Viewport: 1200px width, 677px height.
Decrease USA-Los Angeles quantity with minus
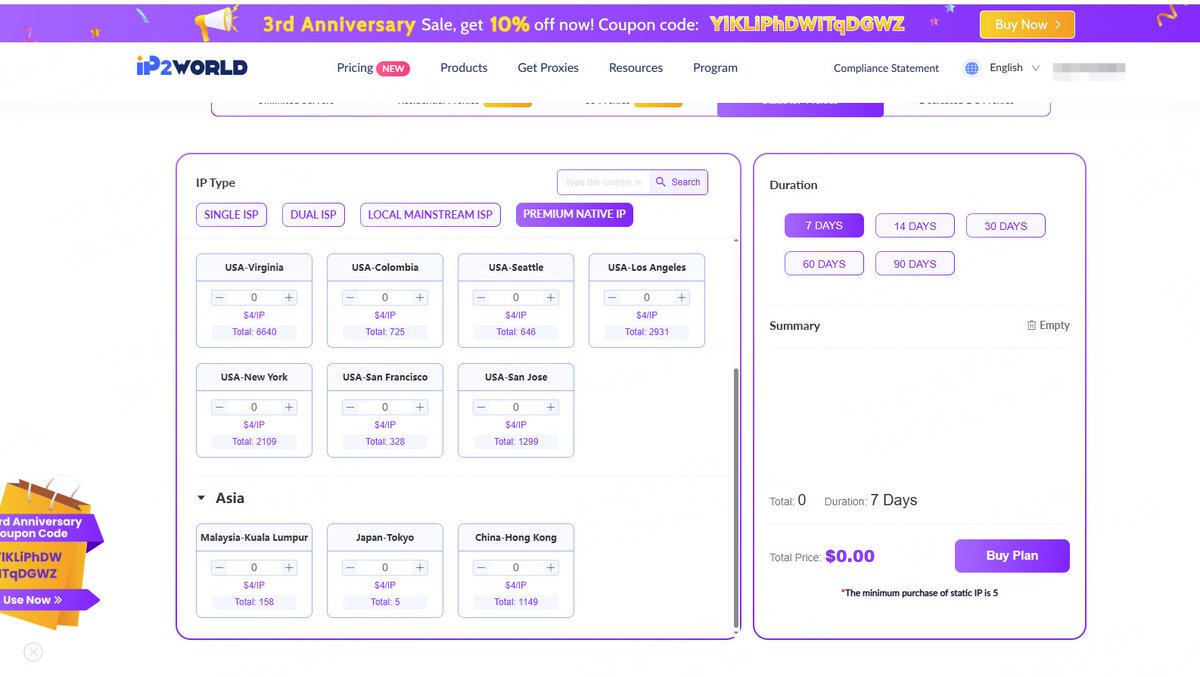(x=612, y=298)
